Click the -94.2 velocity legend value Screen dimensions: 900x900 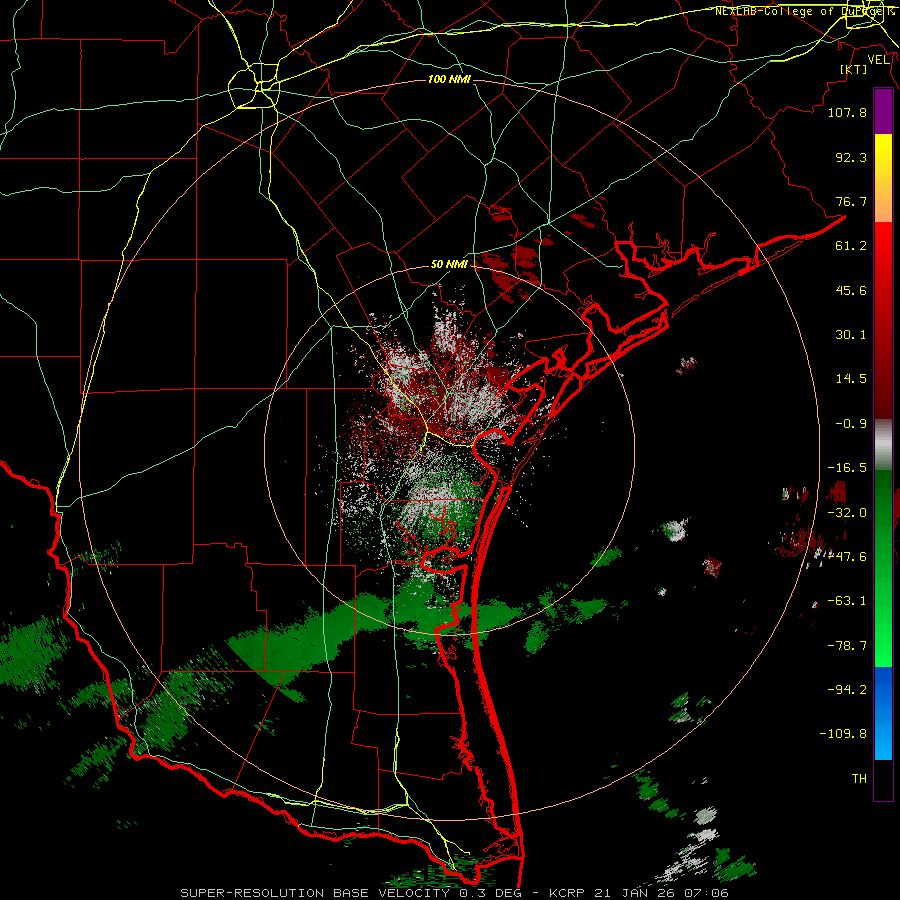pyautogui.click(x=847, y=690)
